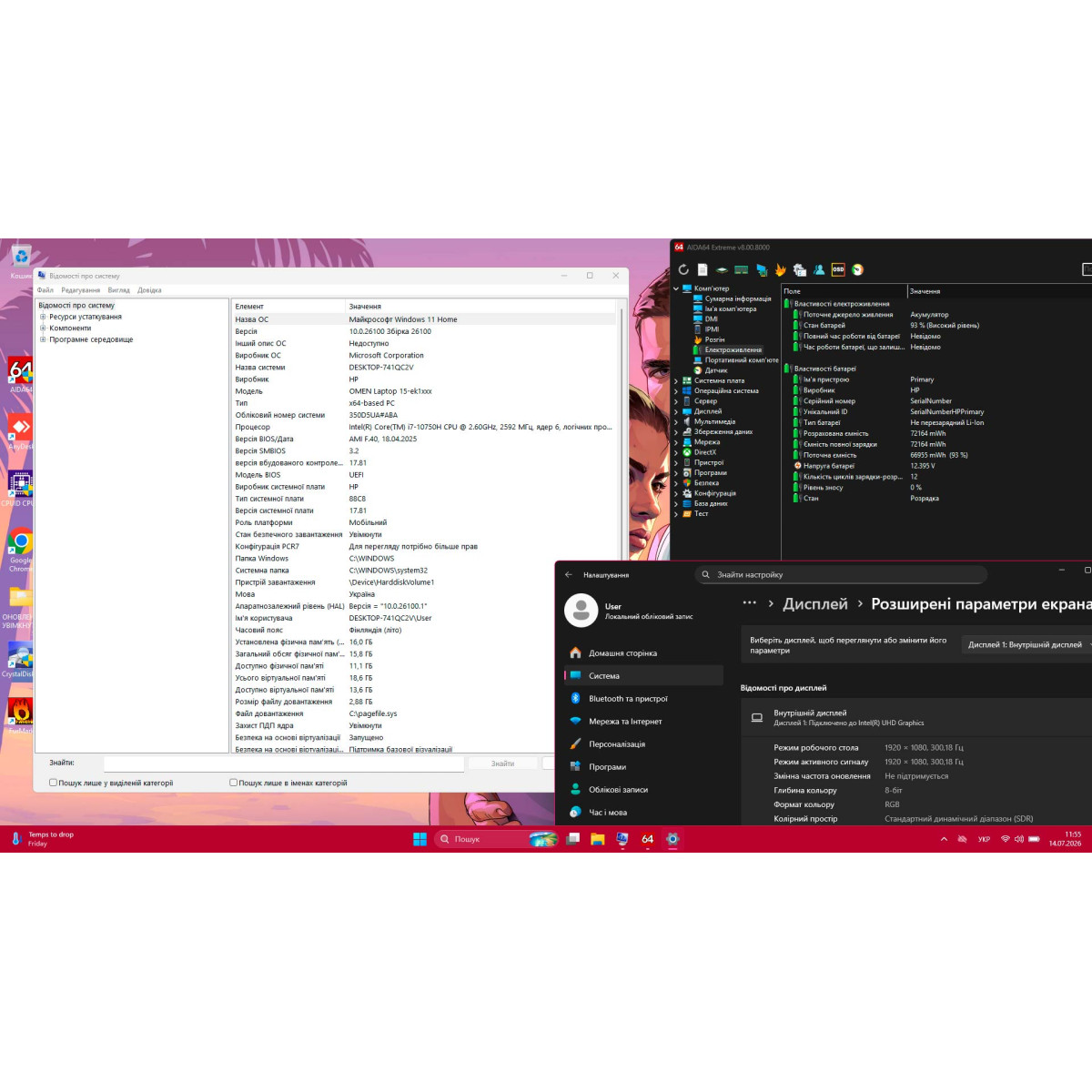Open the Recycle Bin desktop icon

(20, 261)
